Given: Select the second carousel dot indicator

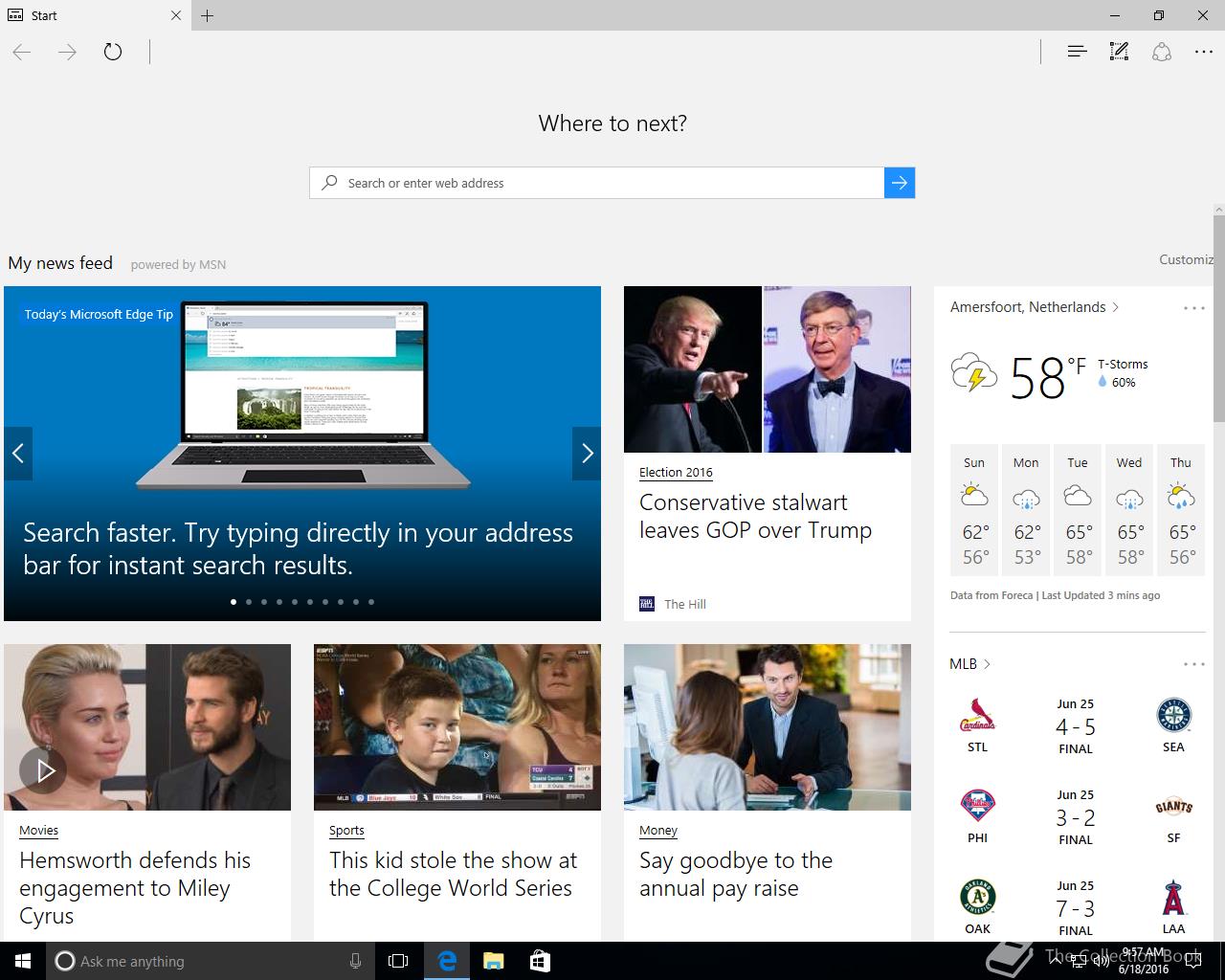Looking at the screenshot, I should tap(249, 602).
